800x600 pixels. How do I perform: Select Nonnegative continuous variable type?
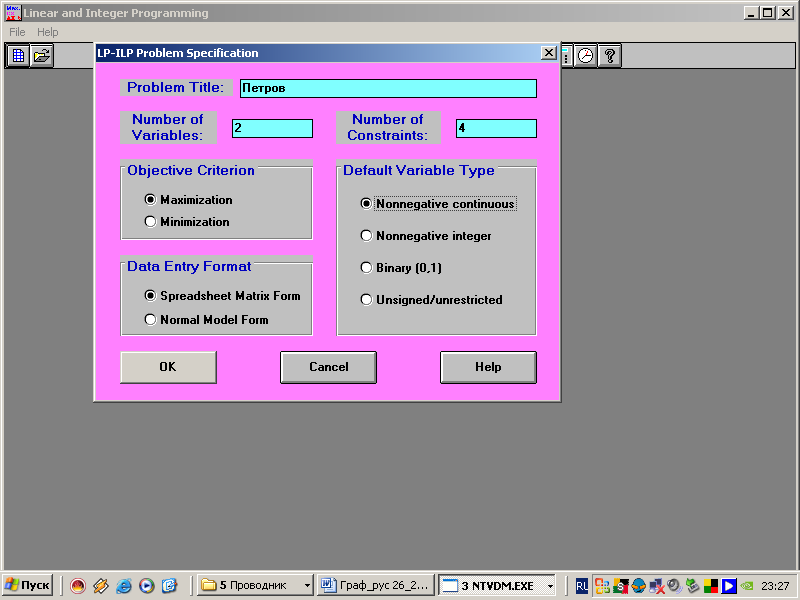pos(366,204)
